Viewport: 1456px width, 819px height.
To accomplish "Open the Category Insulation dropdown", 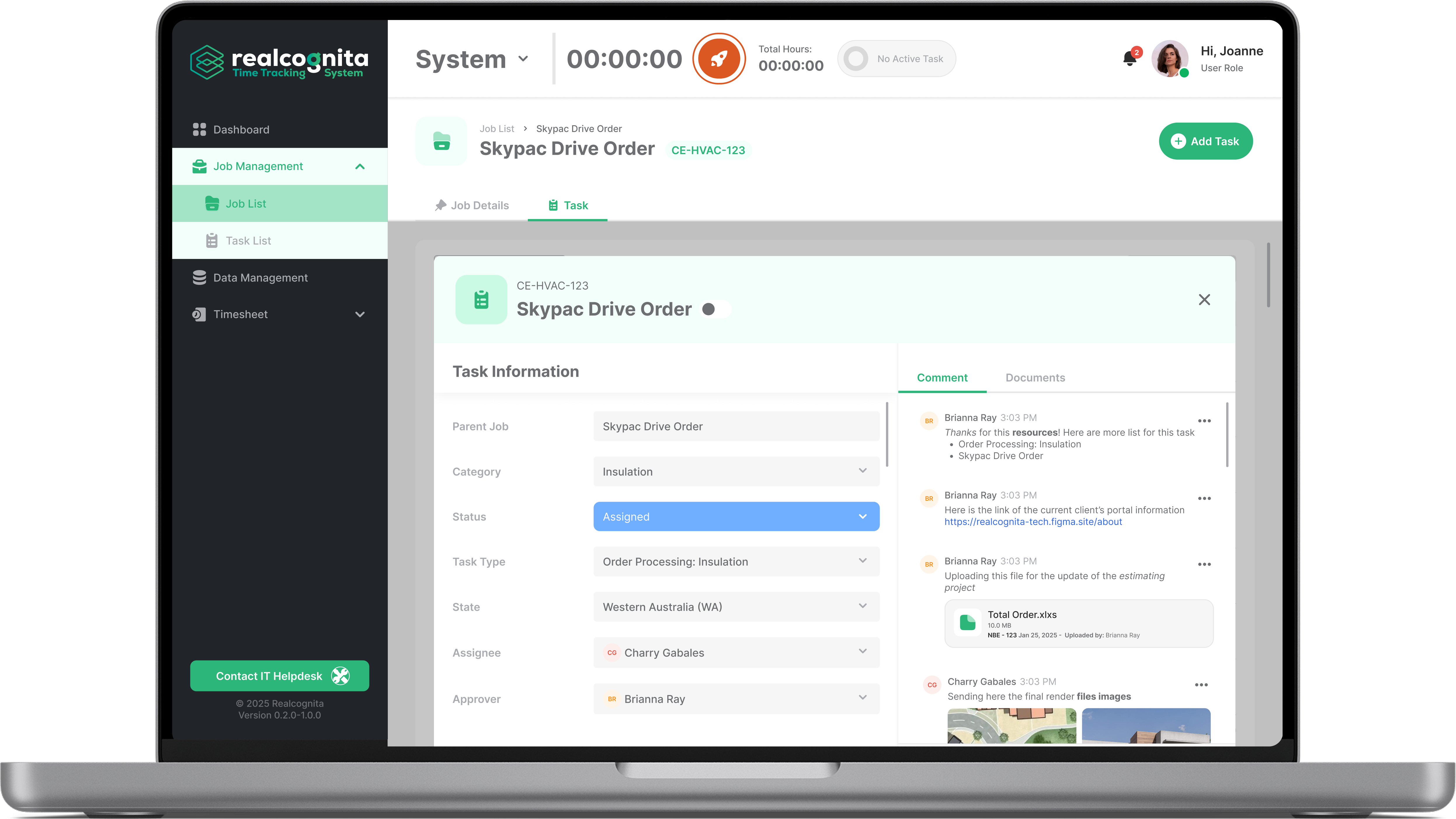I will click(736, 471).
